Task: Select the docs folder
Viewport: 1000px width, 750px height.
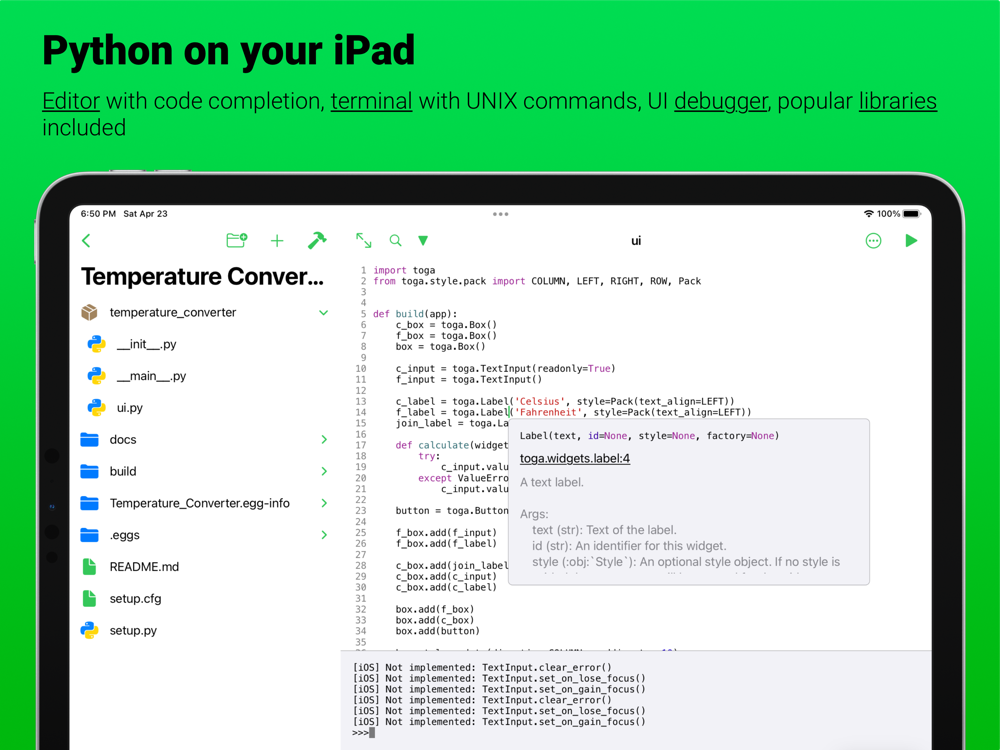Action: pos(122,439)
